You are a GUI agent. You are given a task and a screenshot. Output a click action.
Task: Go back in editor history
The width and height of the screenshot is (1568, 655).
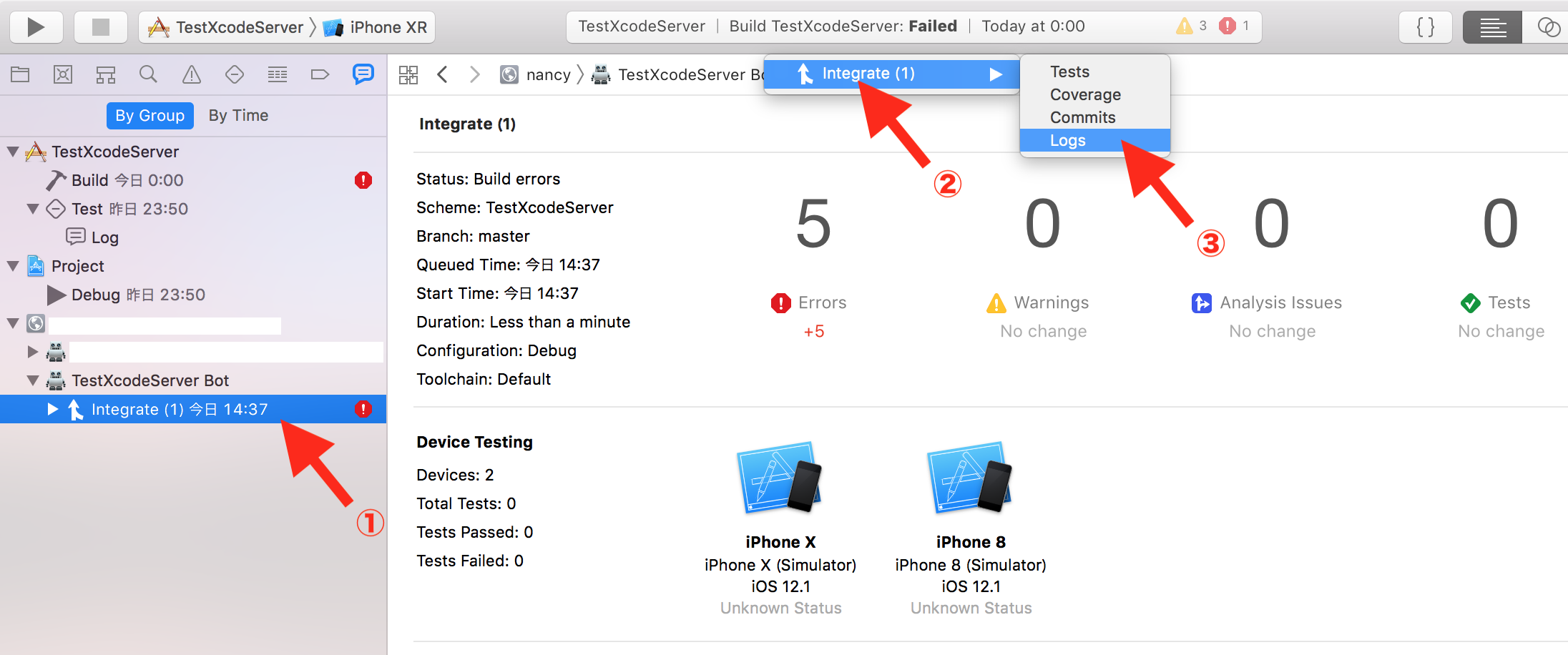(443, 74)
